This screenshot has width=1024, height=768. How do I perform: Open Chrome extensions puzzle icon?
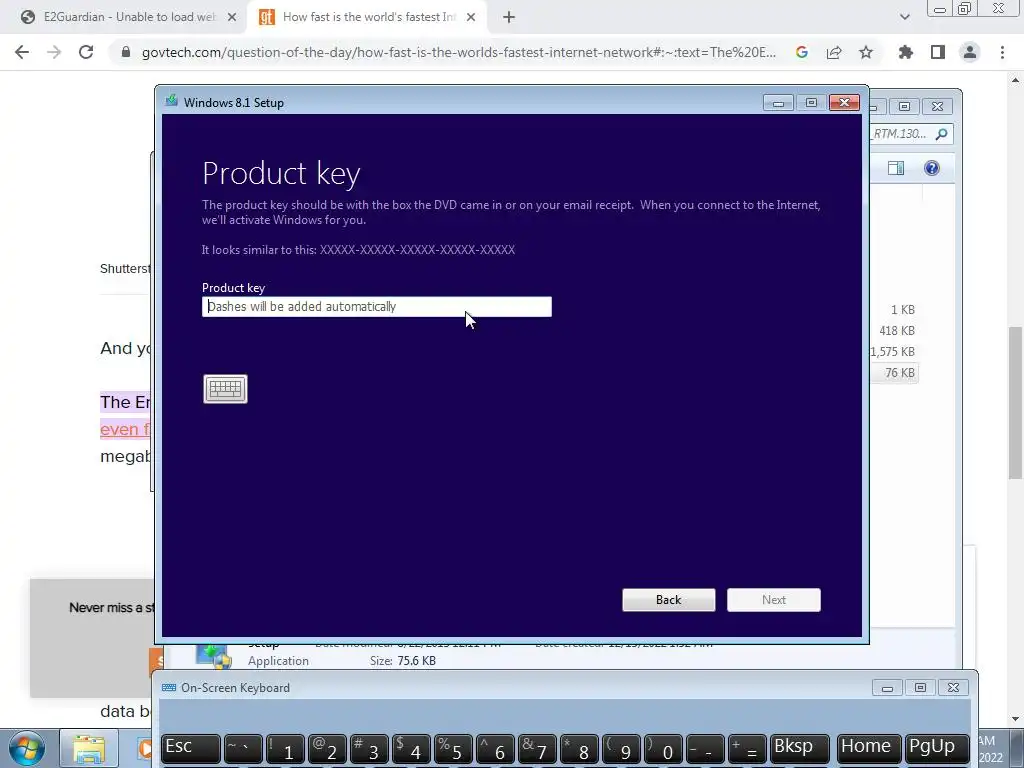click(x=906, y=52)
